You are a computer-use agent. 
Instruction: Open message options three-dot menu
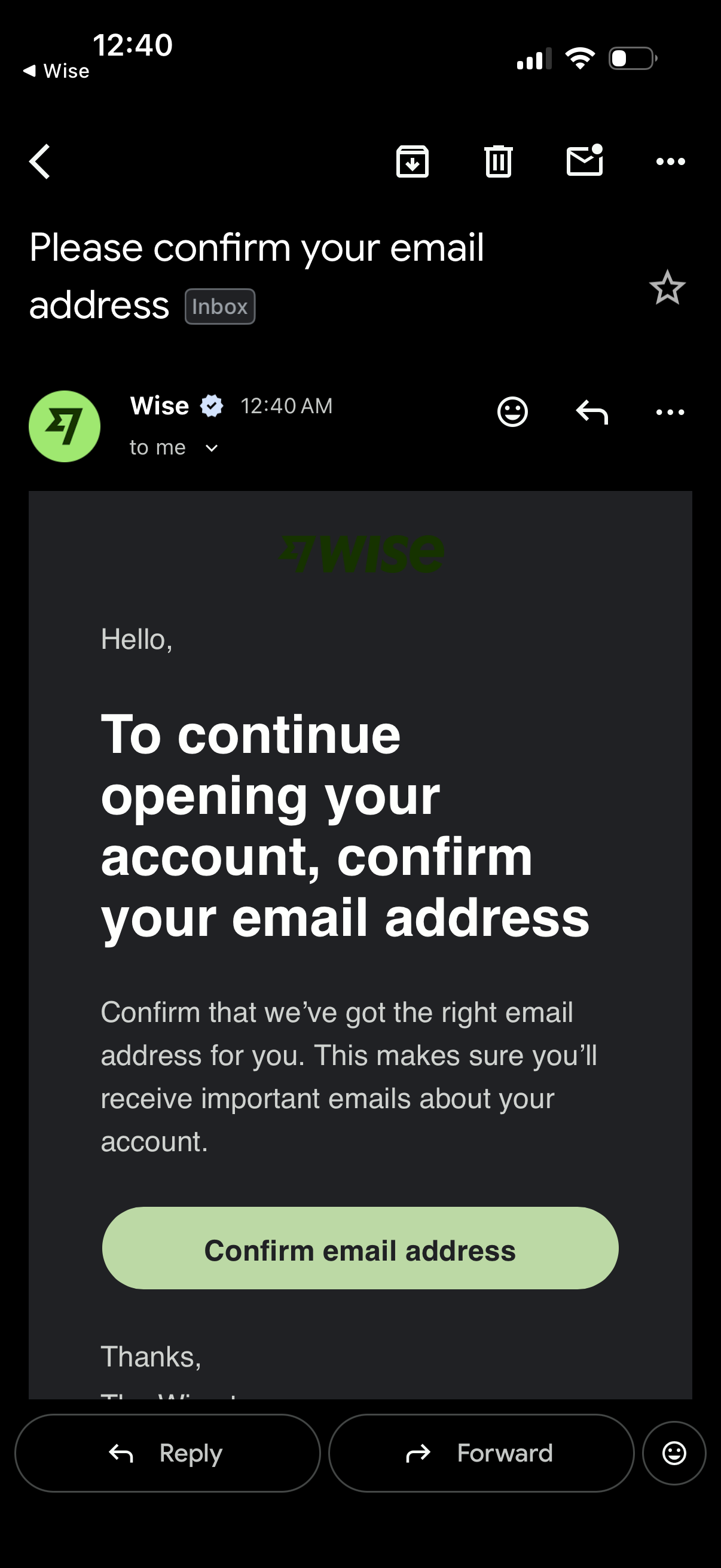point(670,412)
